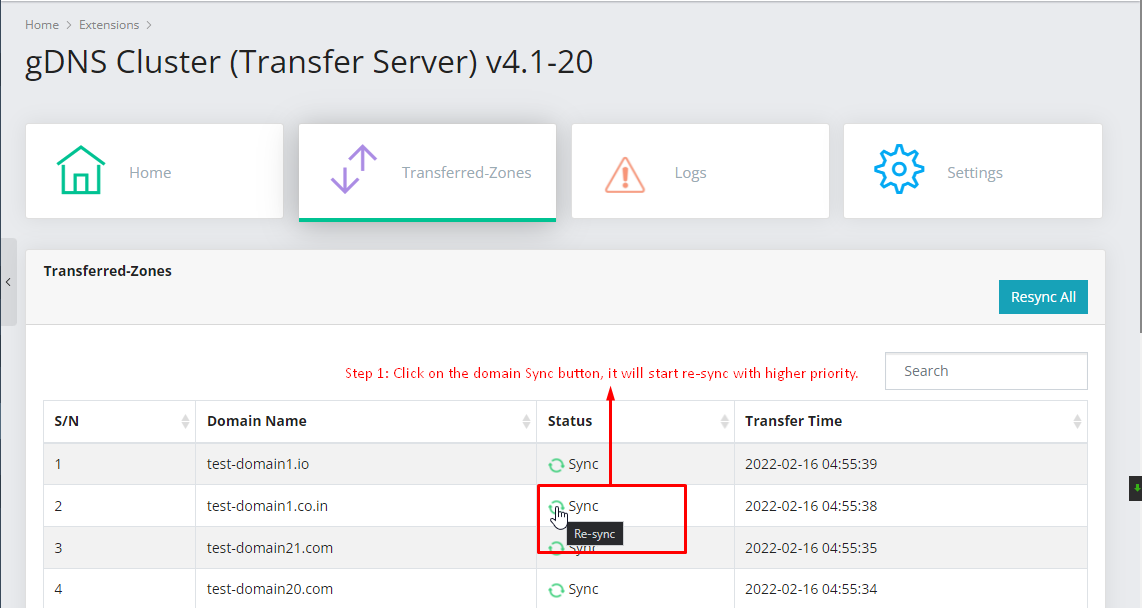1142x608 pixels.
Task: Click transfer time 2022-02-16 04:55:38
Action: click(x=811, y=505)
